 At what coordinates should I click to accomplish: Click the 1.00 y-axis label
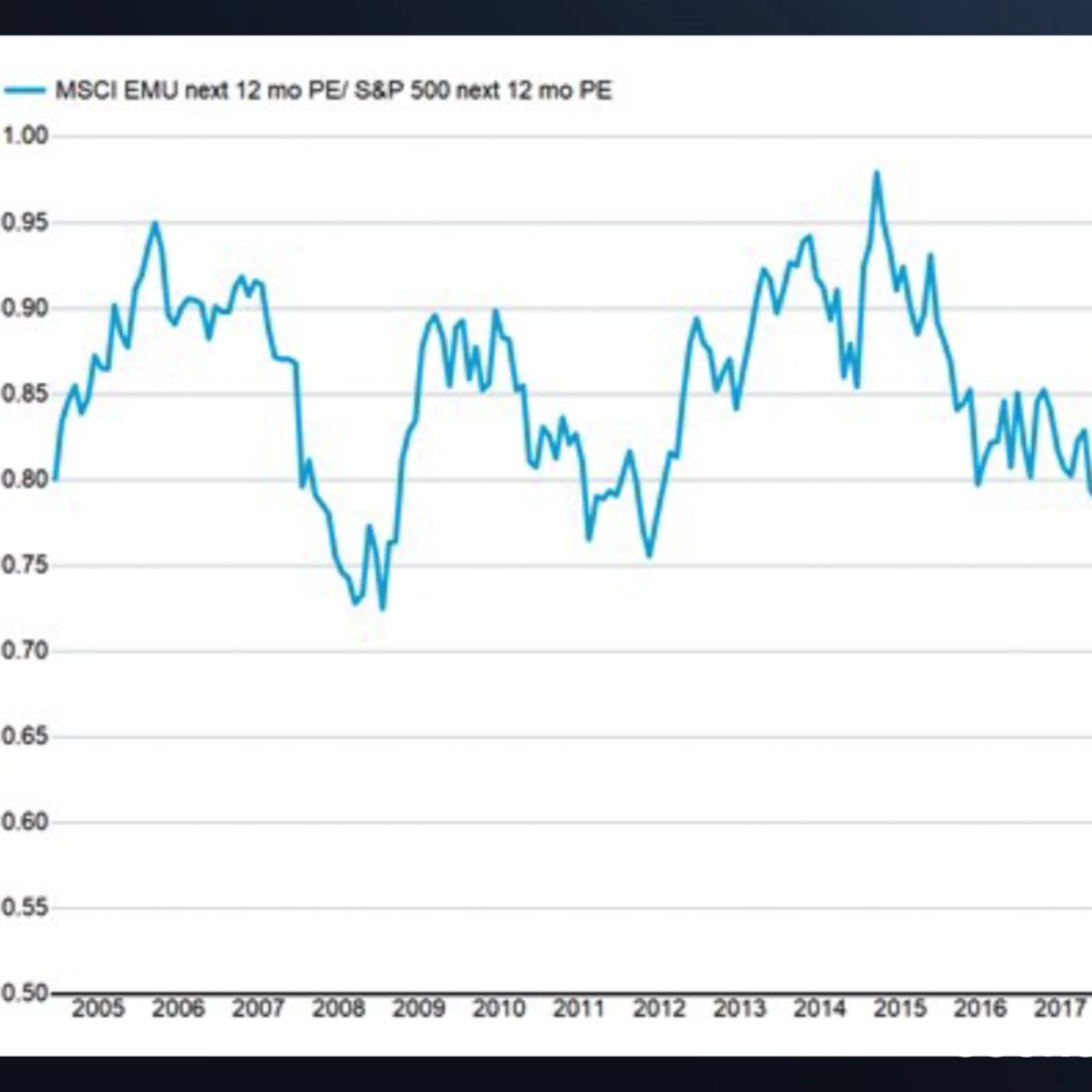[24, 136]
